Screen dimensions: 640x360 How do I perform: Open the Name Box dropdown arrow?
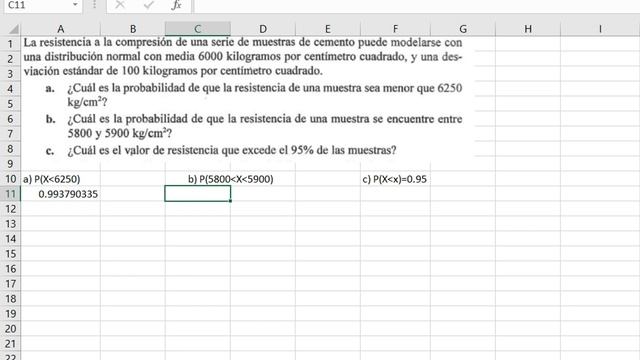[x=75, y=4]
